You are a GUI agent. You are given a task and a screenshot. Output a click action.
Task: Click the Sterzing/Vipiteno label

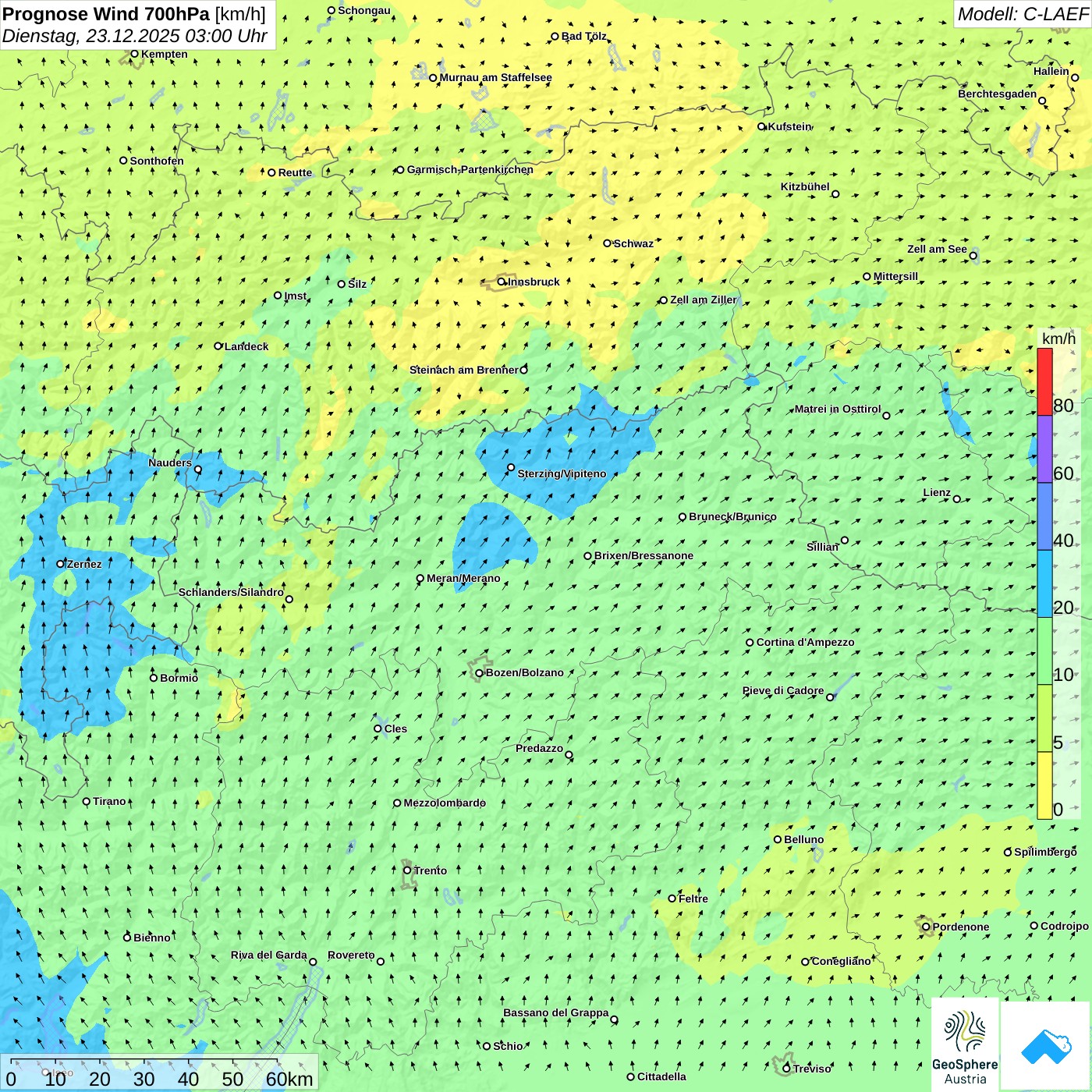[562, 473]
